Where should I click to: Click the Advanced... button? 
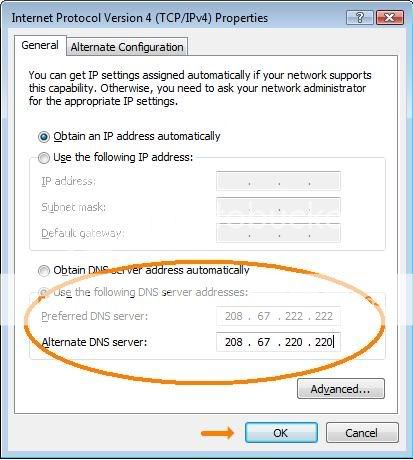point(341,389)
